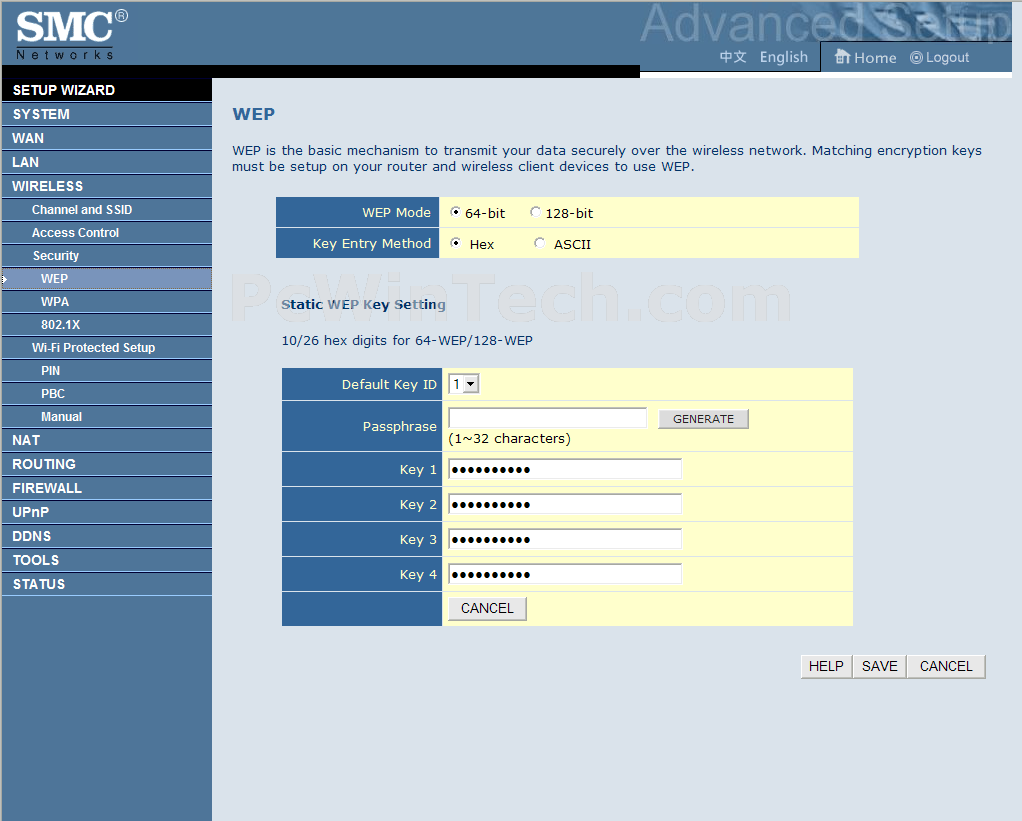The height and width of the screenshot is (821, 1022).
Task: Open Manual setup page
Action: (107, 417)
